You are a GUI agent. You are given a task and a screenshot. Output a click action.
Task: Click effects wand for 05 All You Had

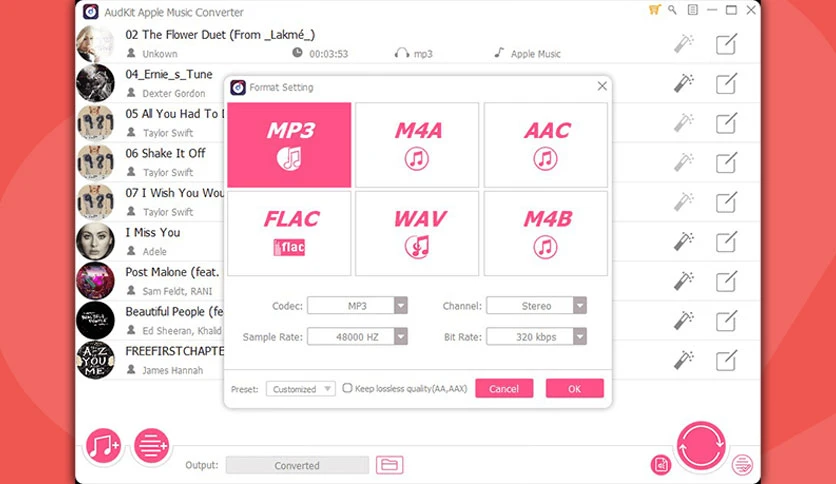click(684, 123)
